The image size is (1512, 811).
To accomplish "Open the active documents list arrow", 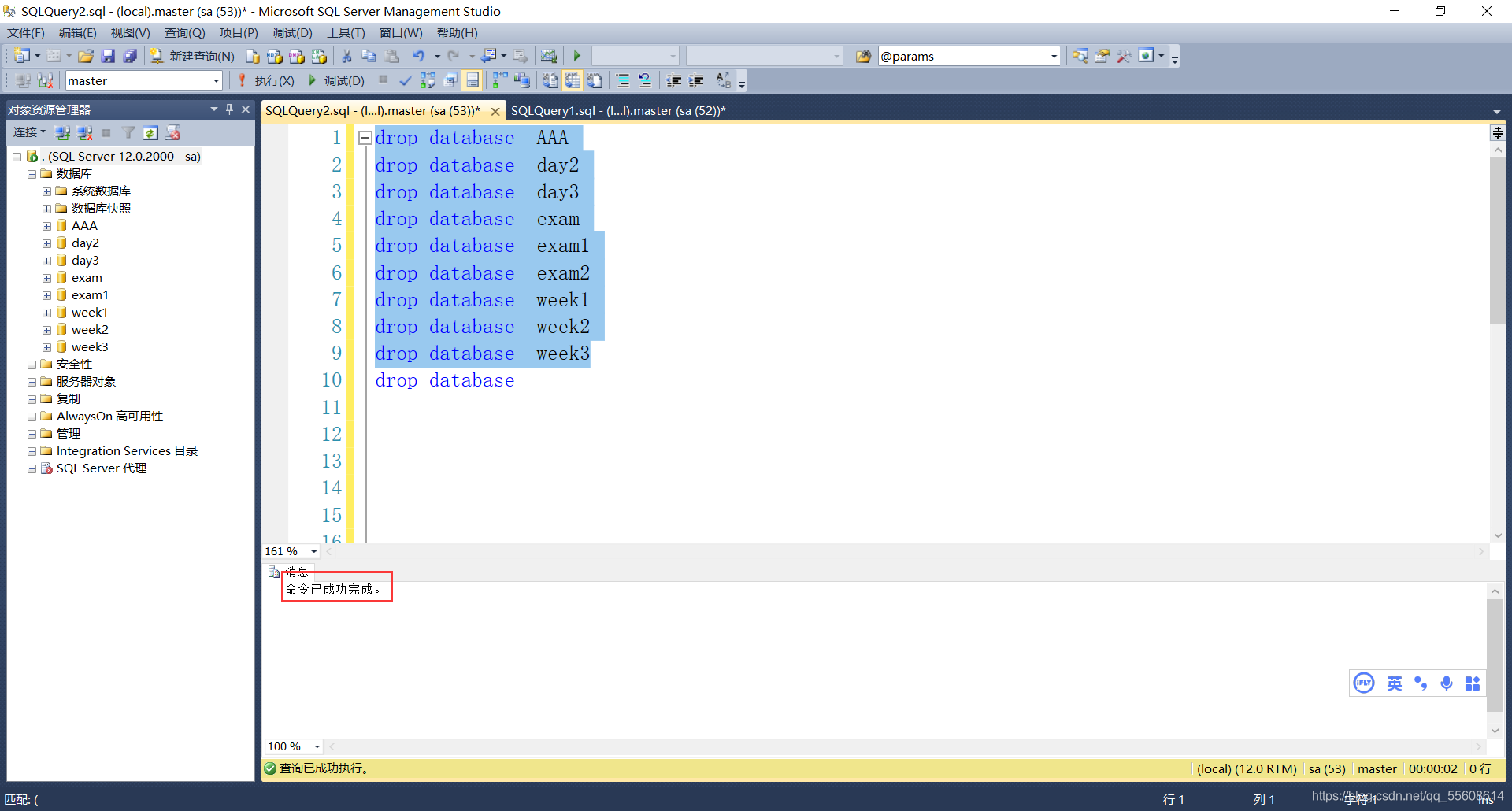I will [1496, 111].
